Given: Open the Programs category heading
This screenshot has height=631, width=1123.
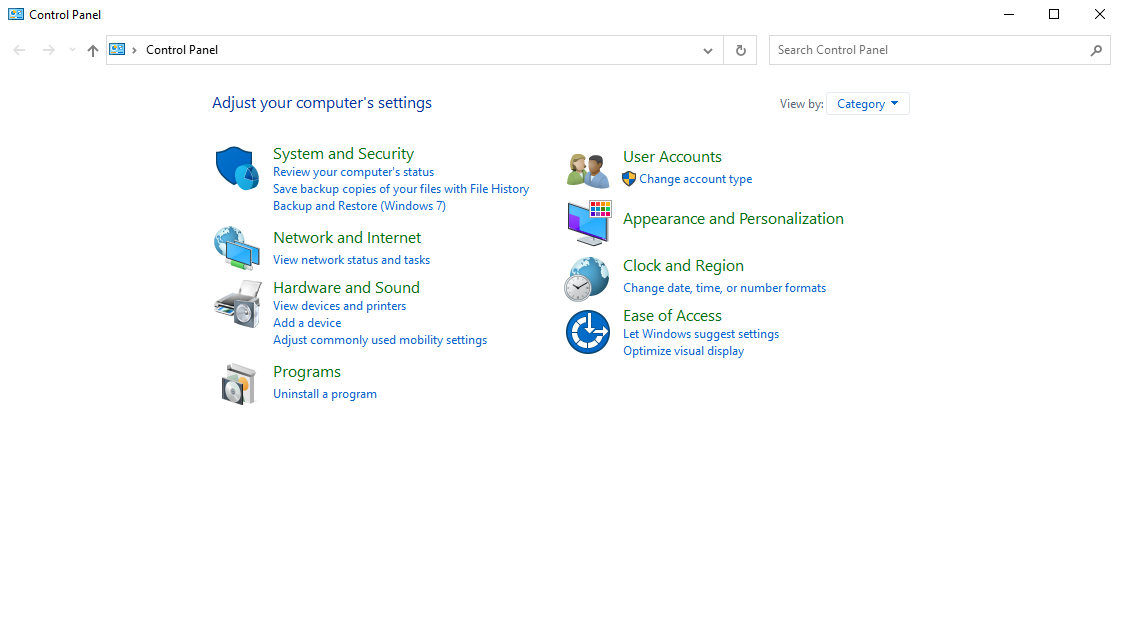Looking at the screenshot, I should 307,372.
